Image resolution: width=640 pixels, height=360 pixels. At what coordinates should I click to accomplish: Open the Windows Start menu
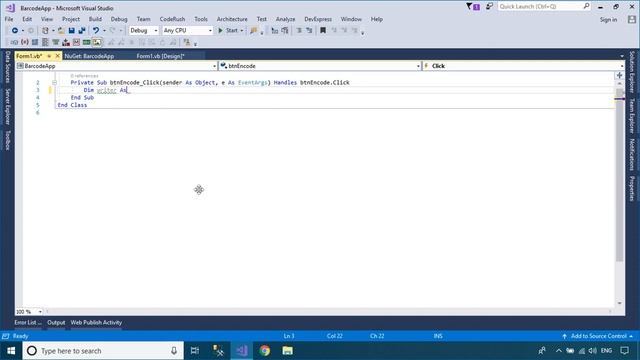pos(11,351)
